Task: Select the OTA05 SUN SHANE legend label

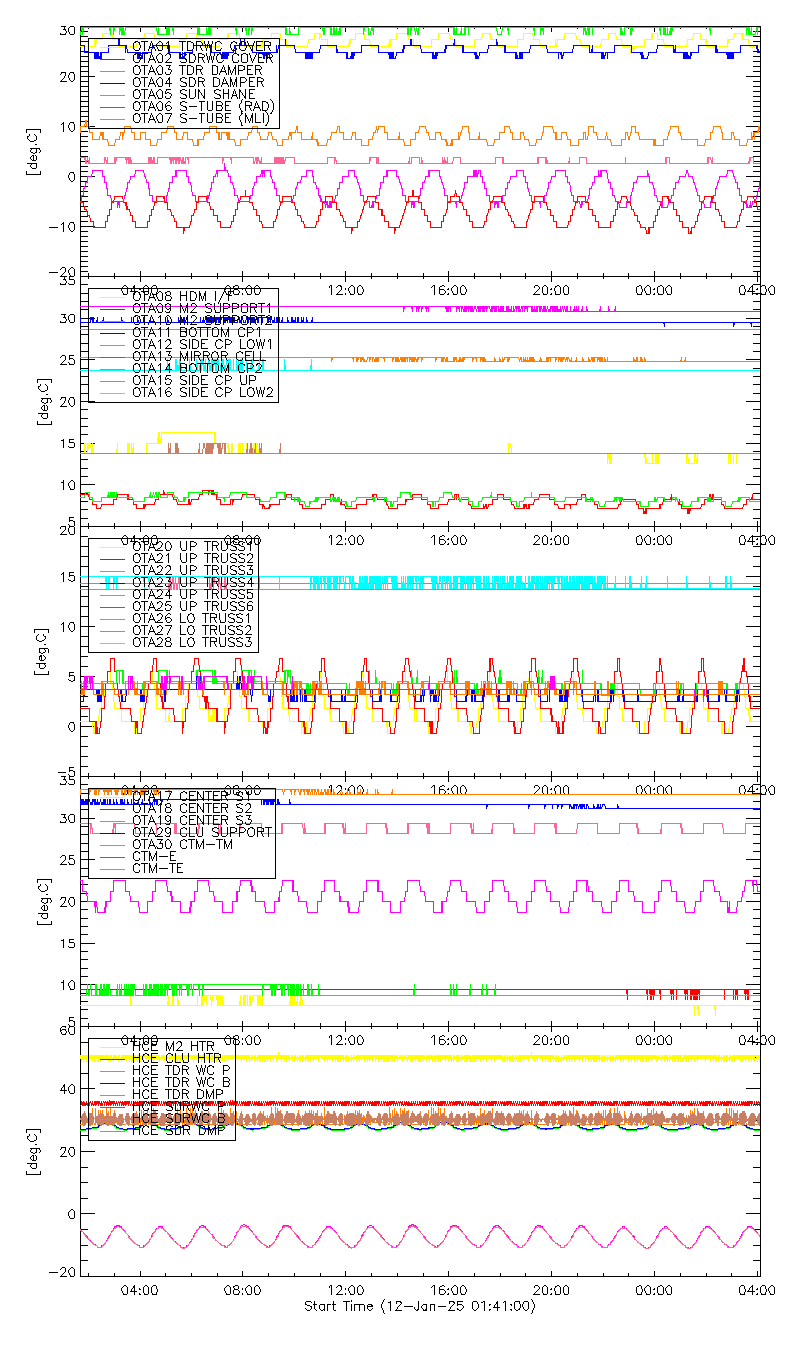Action: pyautogui.click(x=194, y=94)
